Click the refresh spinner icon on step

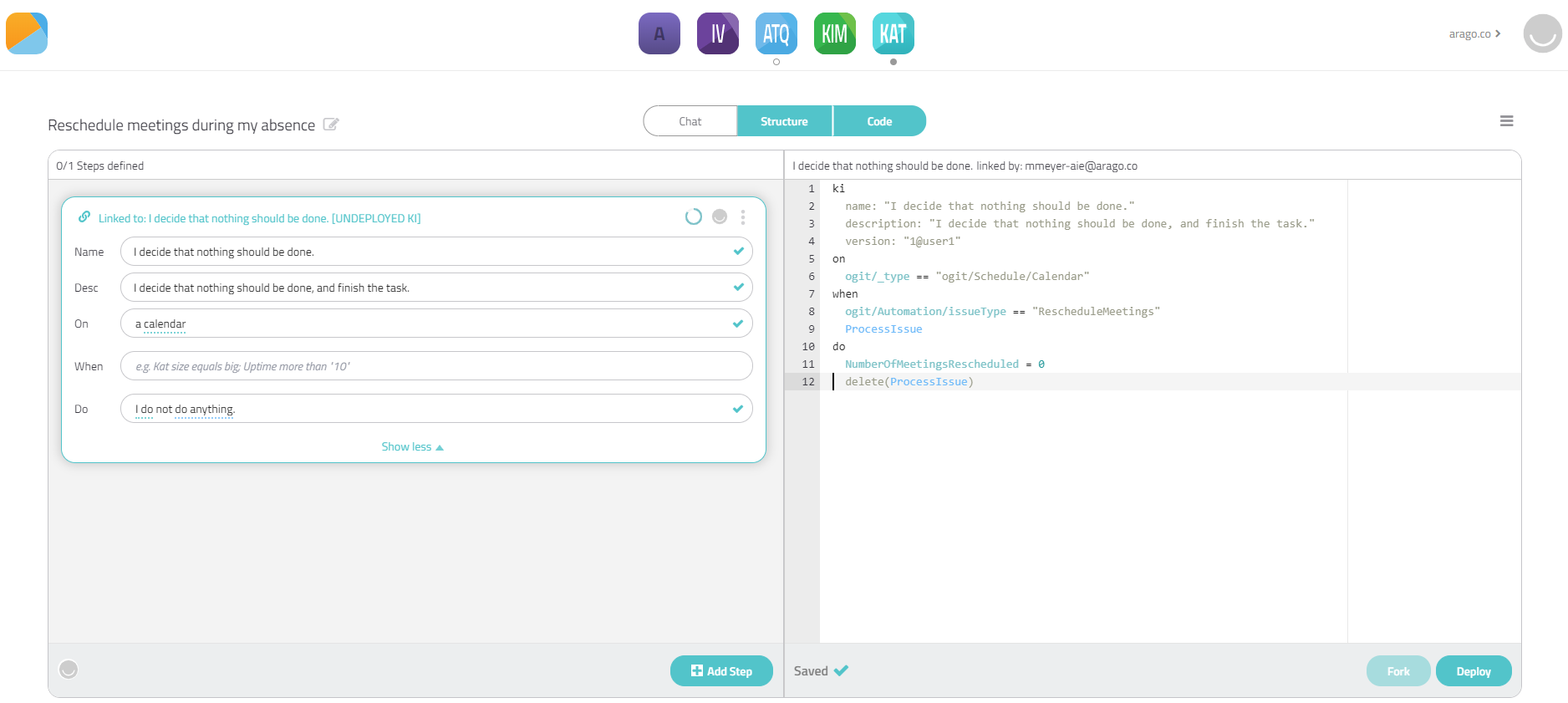(694, 217)
